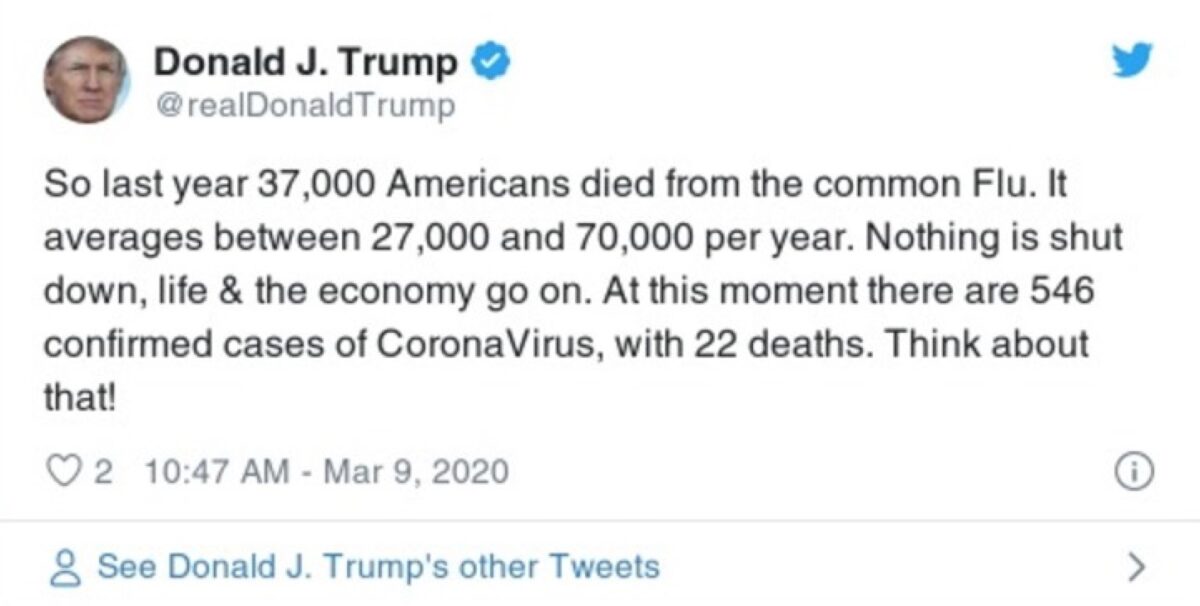Open the tweet info circle icon
1200x606 pixels.
click(1135, 470)
